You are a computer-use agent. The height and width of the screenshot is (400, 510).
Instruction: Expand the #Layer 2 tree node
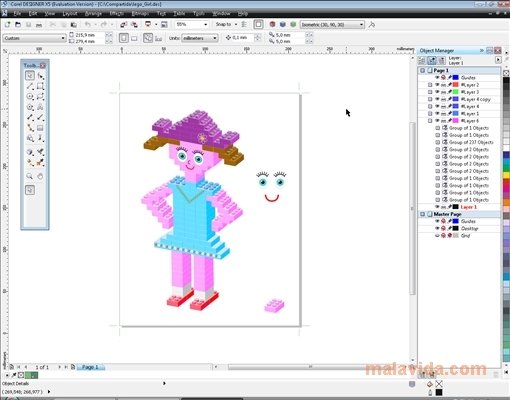click(x=430, y=85)
